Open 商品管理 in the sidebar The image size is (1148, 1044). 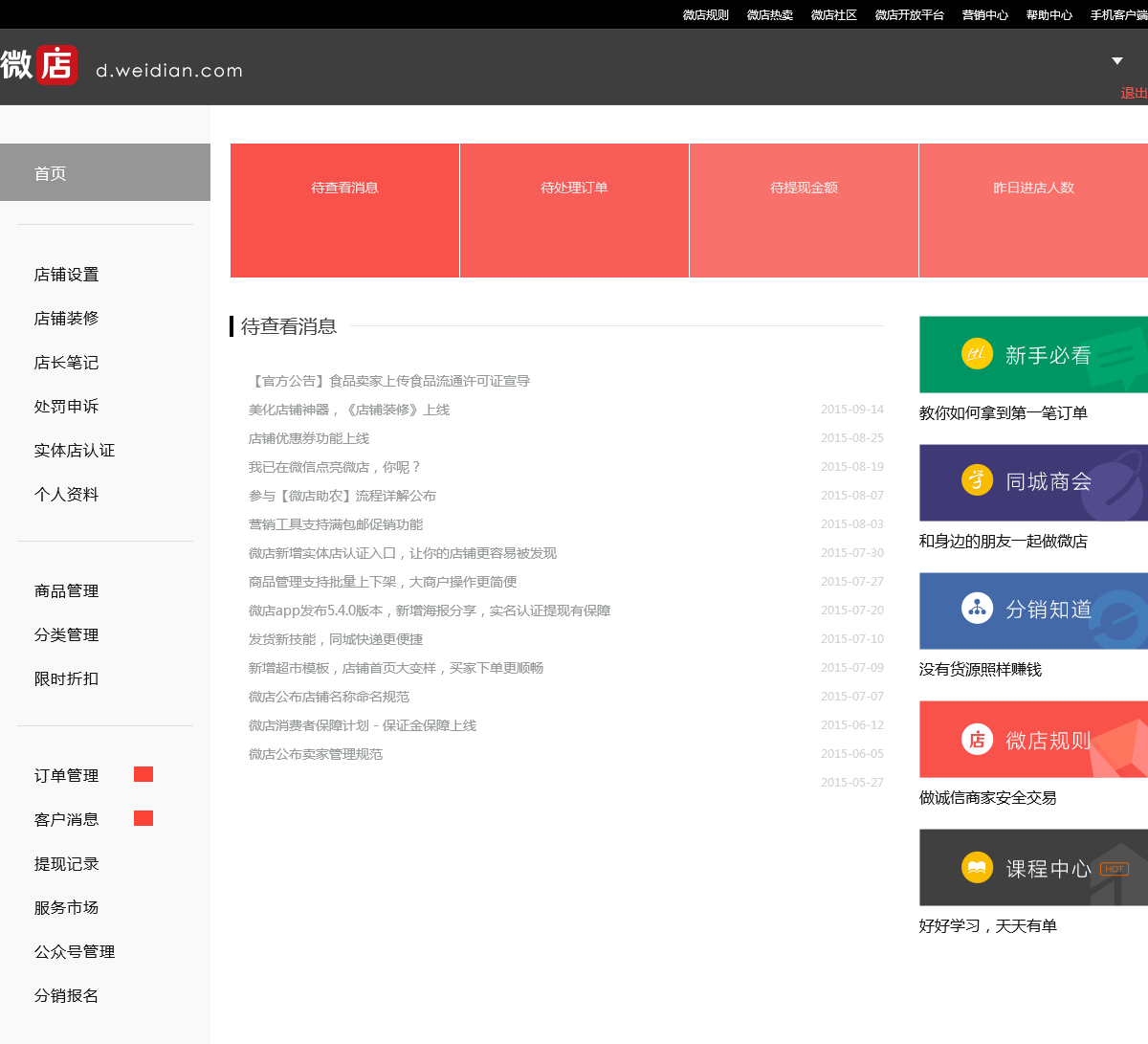[67, 591]
